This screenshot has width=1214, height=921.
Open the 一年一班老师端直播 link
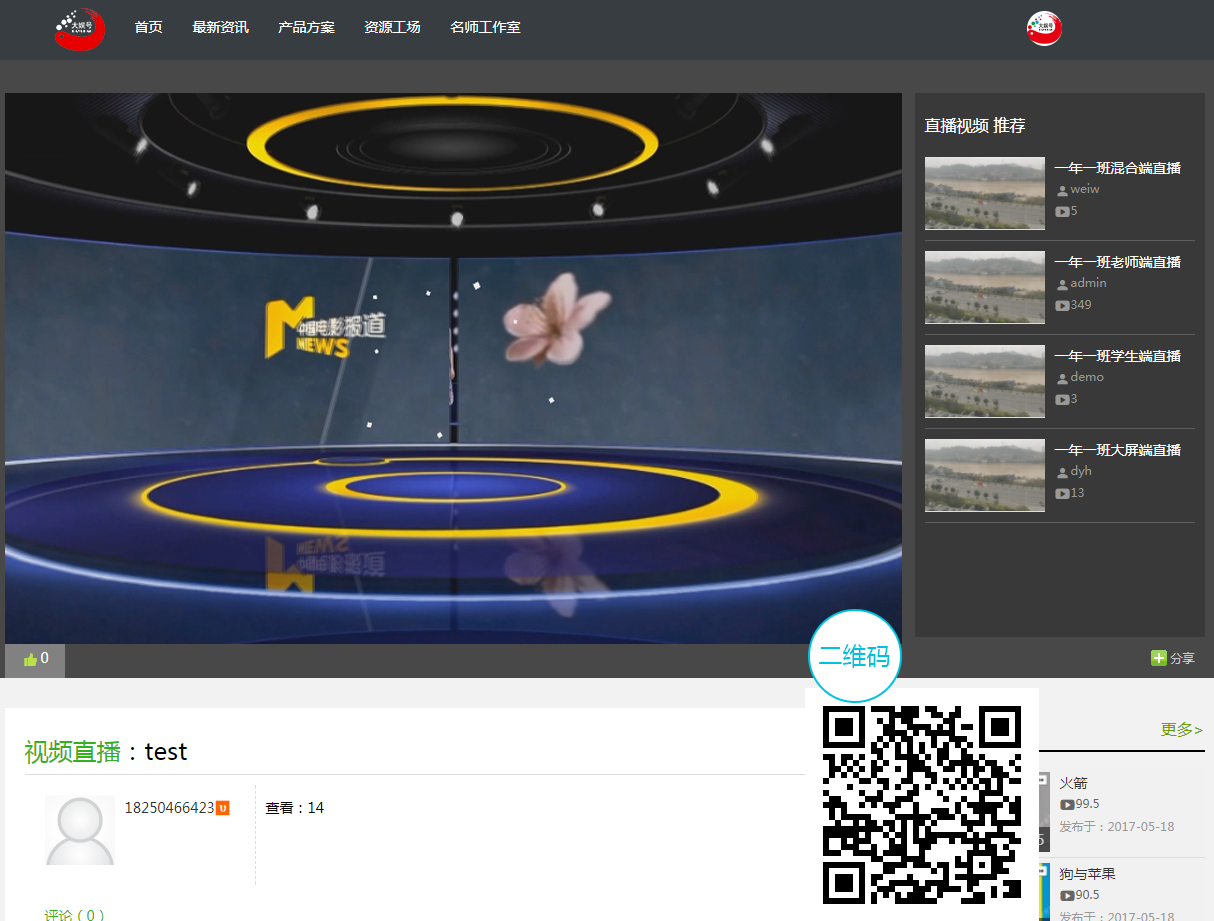tap(1118, 262)
